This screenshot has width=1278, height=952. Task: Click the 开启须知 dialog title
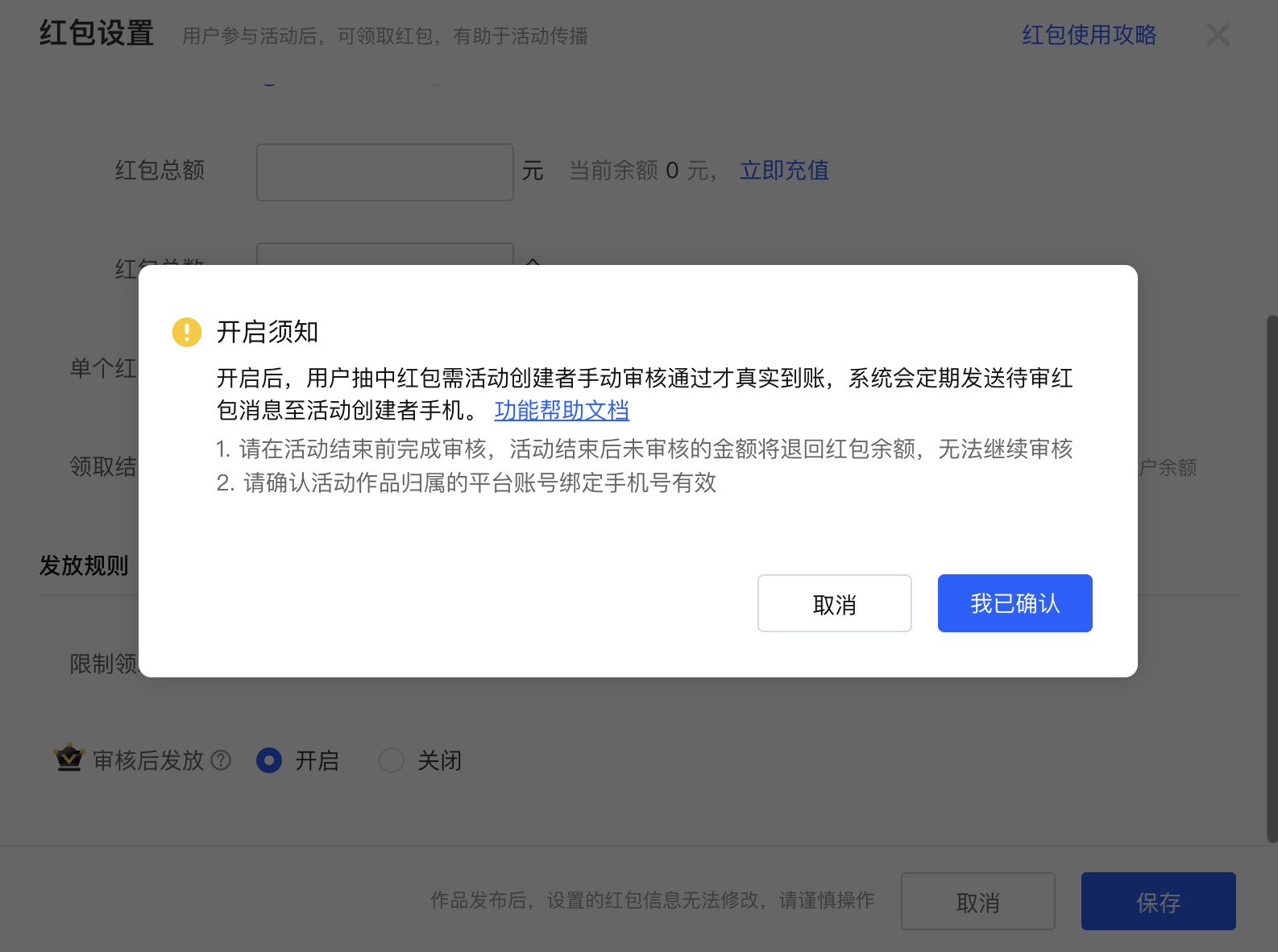[x=268, y=332]
